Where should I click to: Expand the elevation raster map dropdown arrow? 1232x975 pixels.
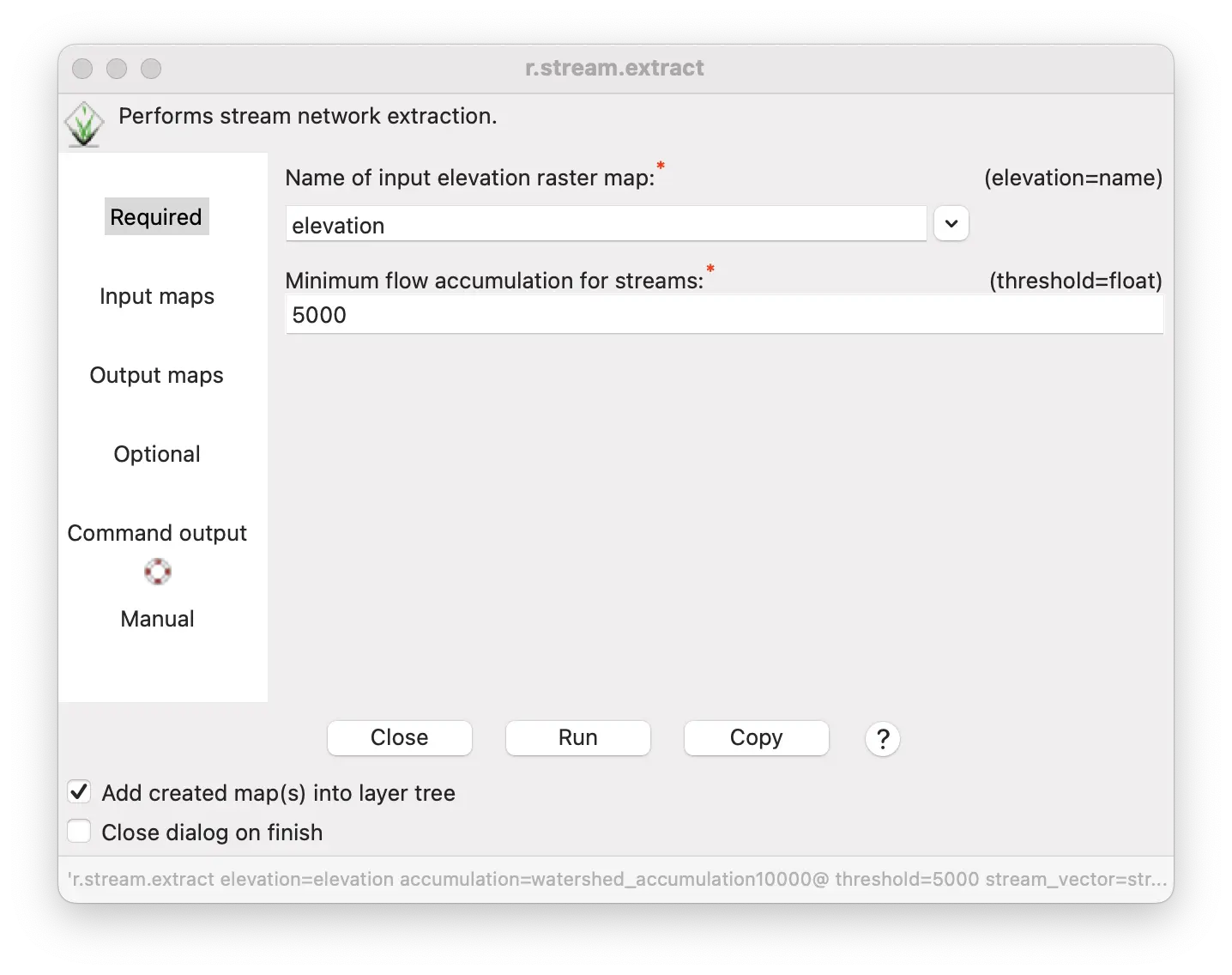tap(951, 223)
